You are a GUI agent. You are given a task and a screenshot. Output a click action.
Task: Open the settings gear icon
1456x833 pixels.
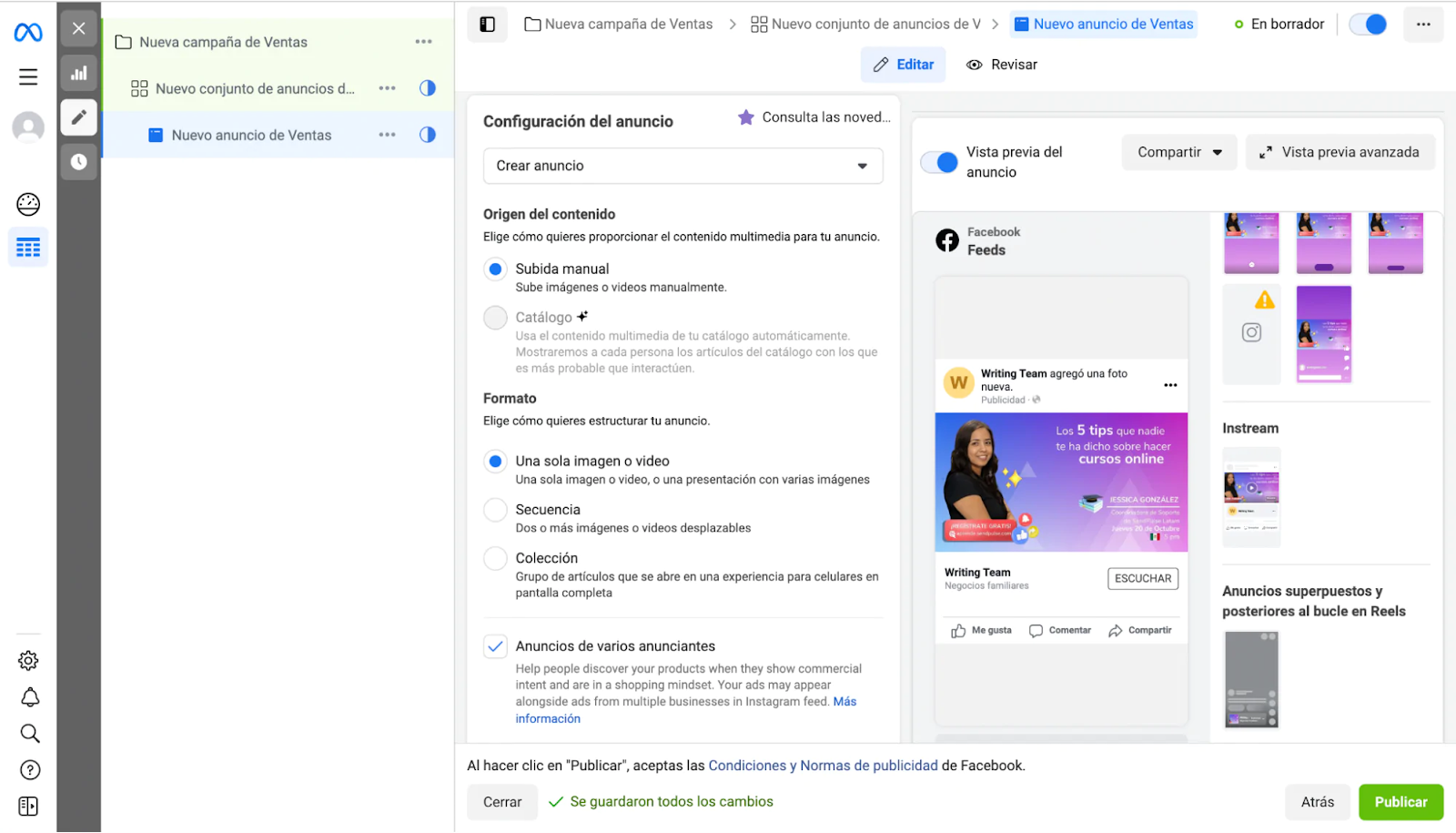29,661
